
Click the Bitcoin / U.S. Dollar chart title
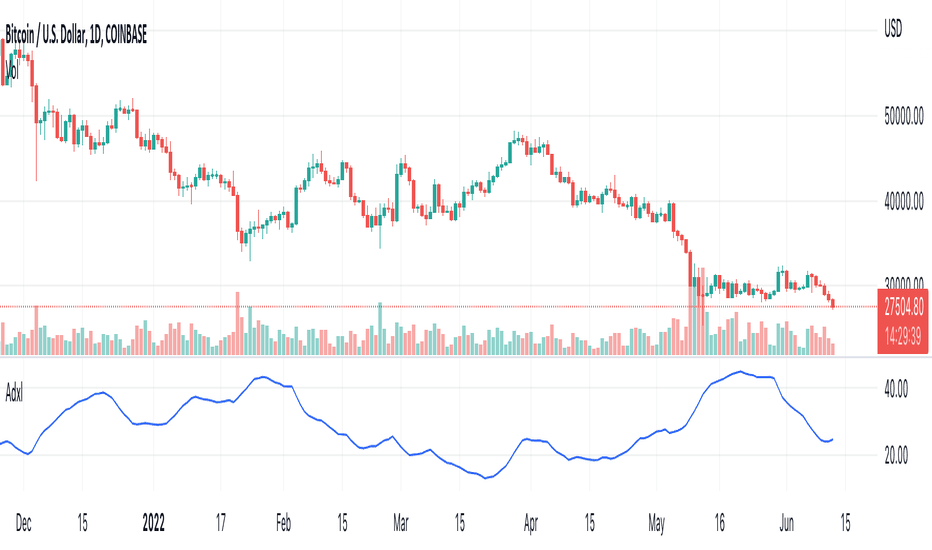(76, 35)
